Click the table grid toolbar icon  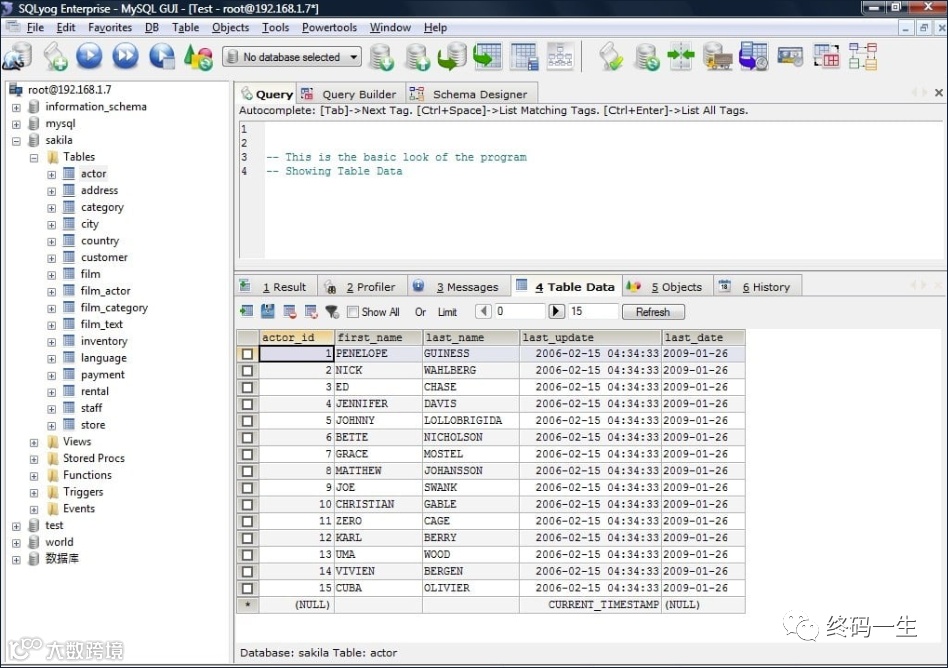tap(524, 56)
